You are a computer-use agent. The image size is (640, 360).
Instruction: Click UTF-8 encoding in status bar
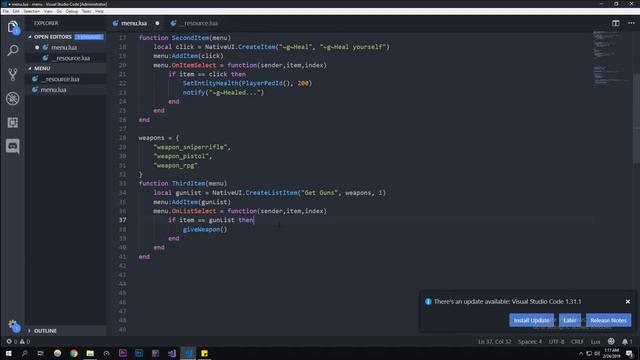pyautogui.click(x=556, y=341)
